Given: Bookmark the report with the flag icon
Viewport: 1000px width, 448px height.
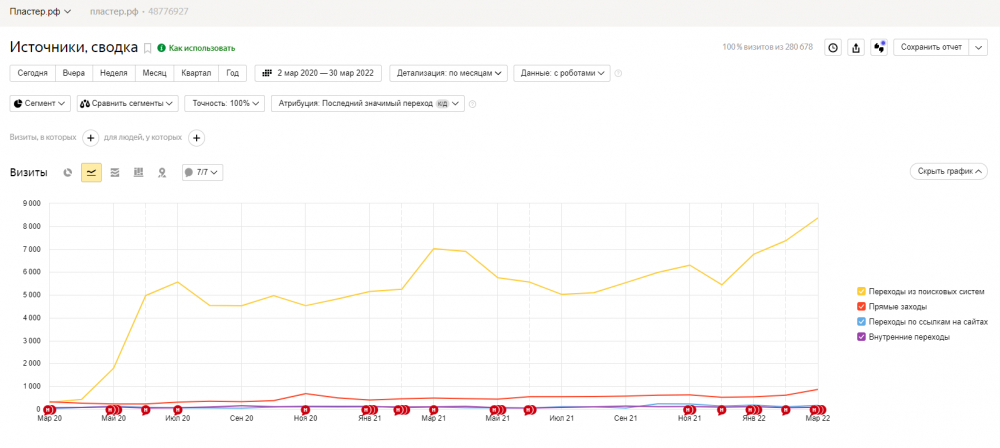Looking at the screenshot, I should 148,47.
